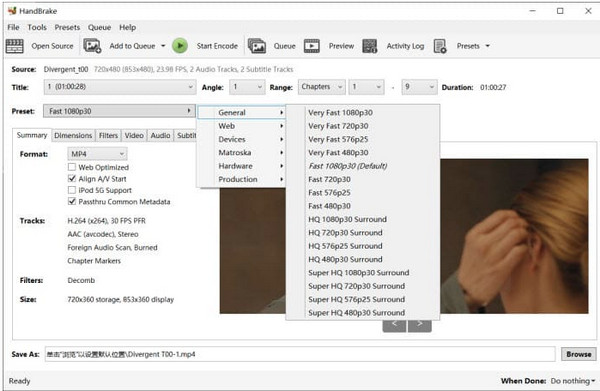Click the Activity Log icon
The width and height of the screenshot is (600, 391).
[x=370, y=46]
